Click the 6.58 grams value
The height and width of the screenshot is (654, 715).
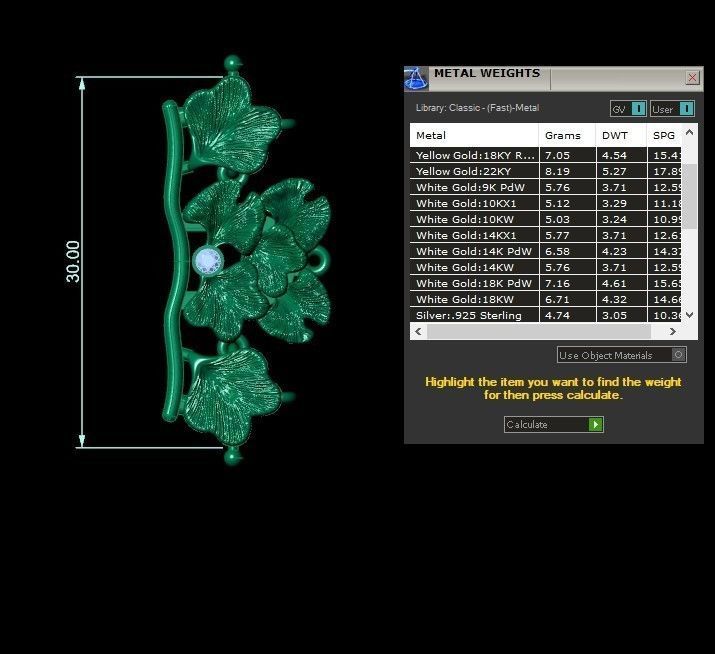click(557, 251)
